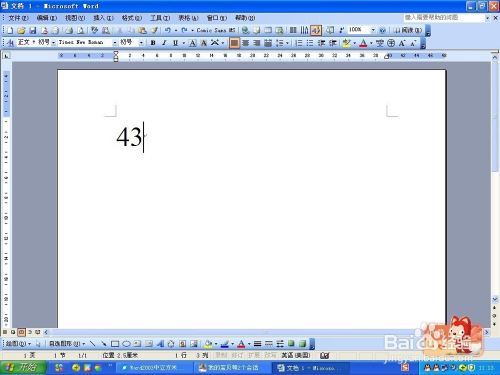Viewport: 500px width, 375px height.
Task: Click the Spelling and Grammar check icon
Action: pos(95,31)
